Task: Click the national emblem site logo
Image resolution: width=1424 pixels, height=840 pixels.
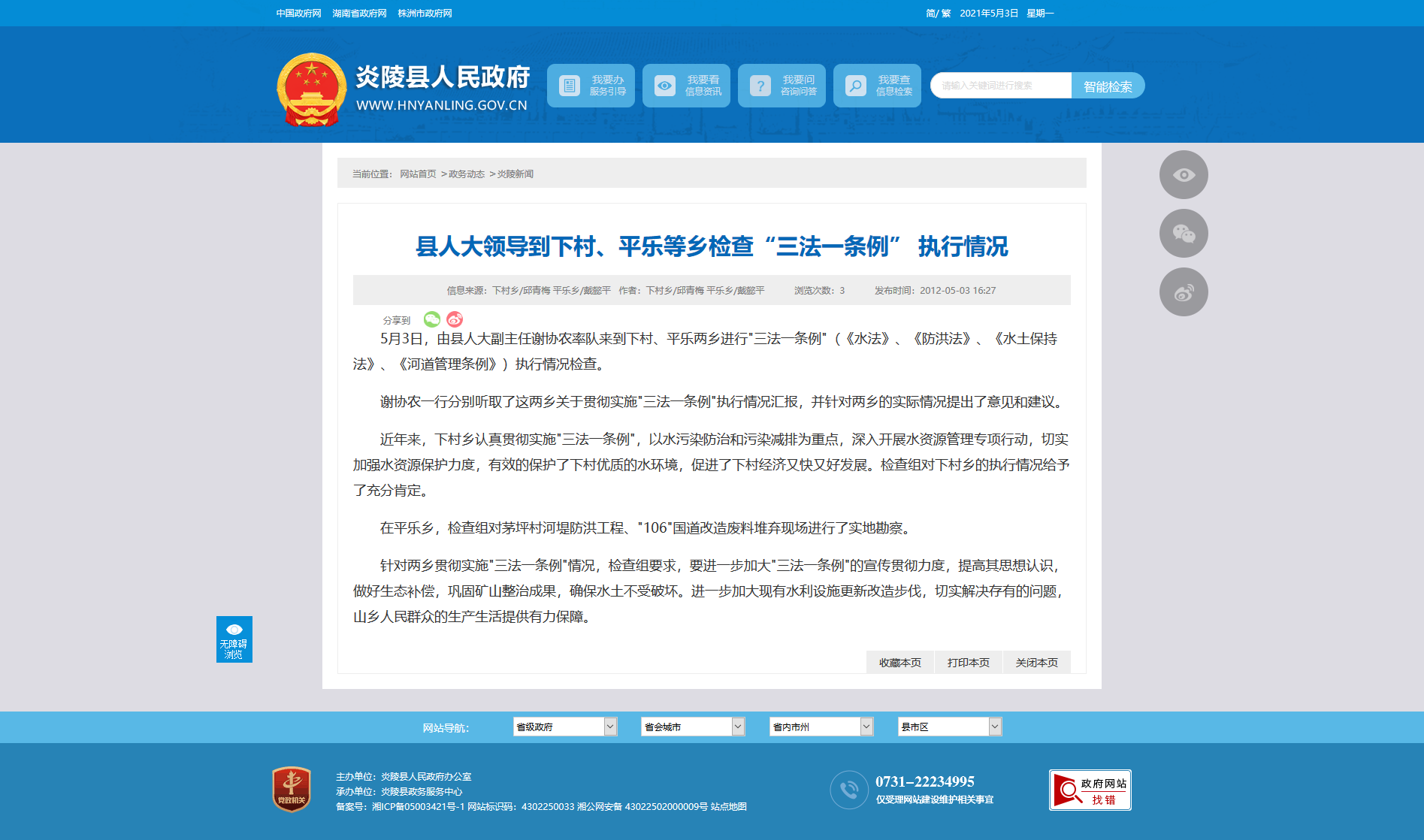Action: tap(311, 89)
